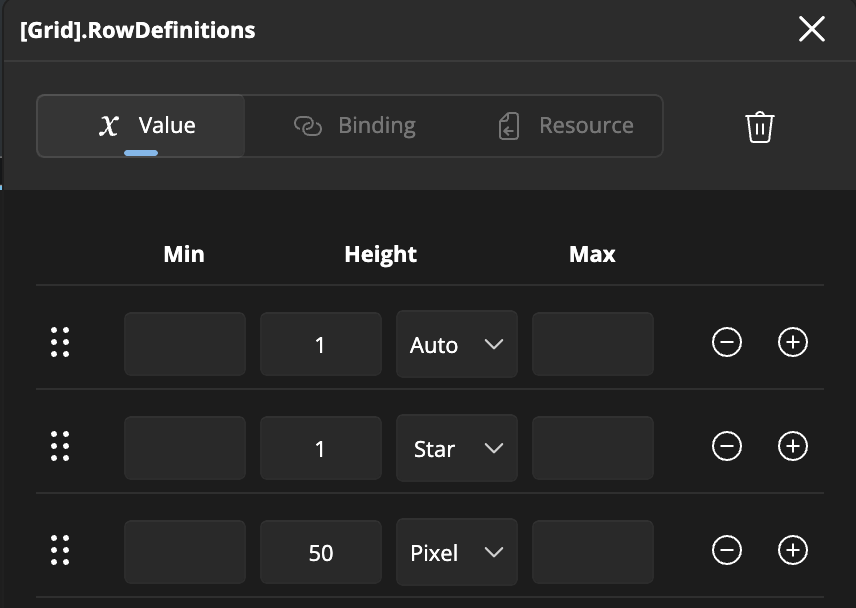
Task: Close the RowDefinitions dialog
Action: point(812,30)
